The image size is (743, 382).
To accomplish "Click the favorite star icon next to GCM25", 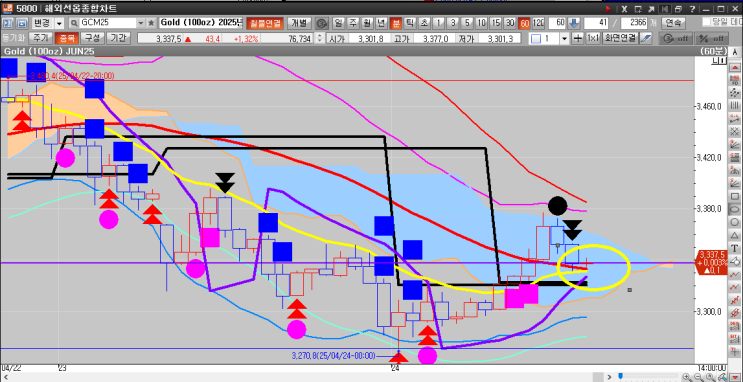I will [x=151, y=23].
